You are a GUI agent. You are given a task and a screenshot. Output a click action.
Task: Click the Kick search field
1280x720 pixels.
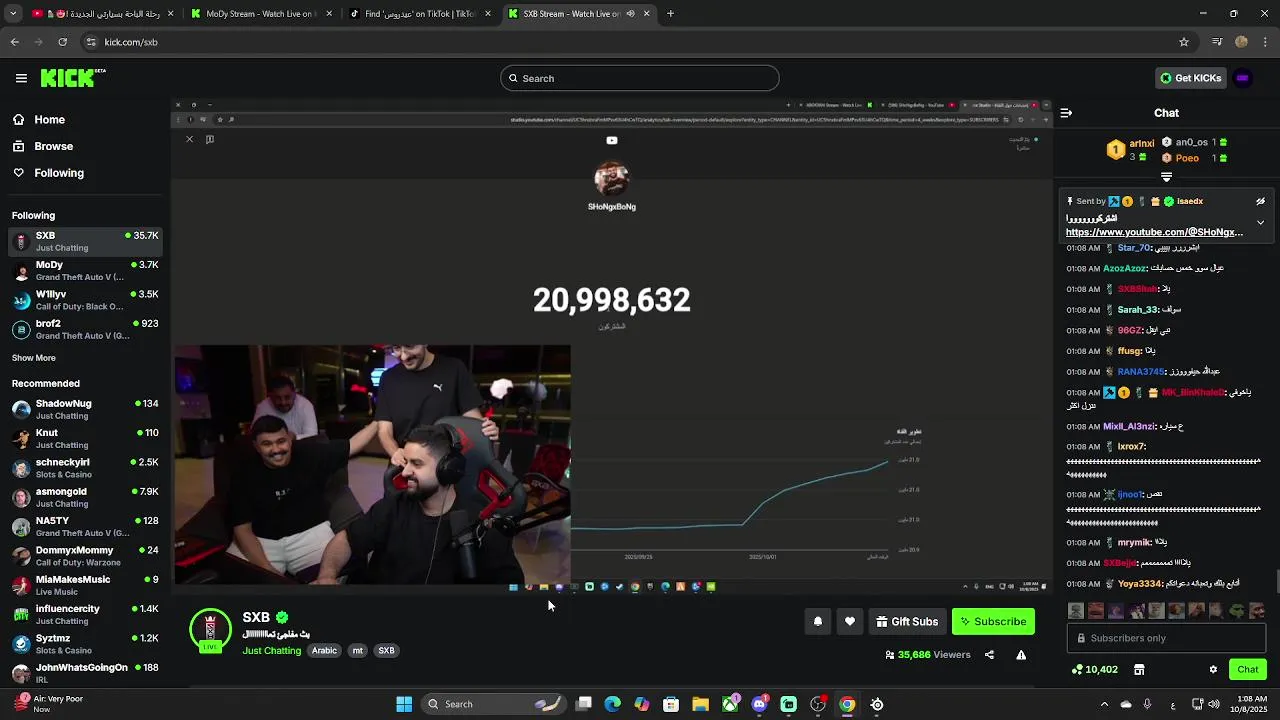(x=640, y=78)
